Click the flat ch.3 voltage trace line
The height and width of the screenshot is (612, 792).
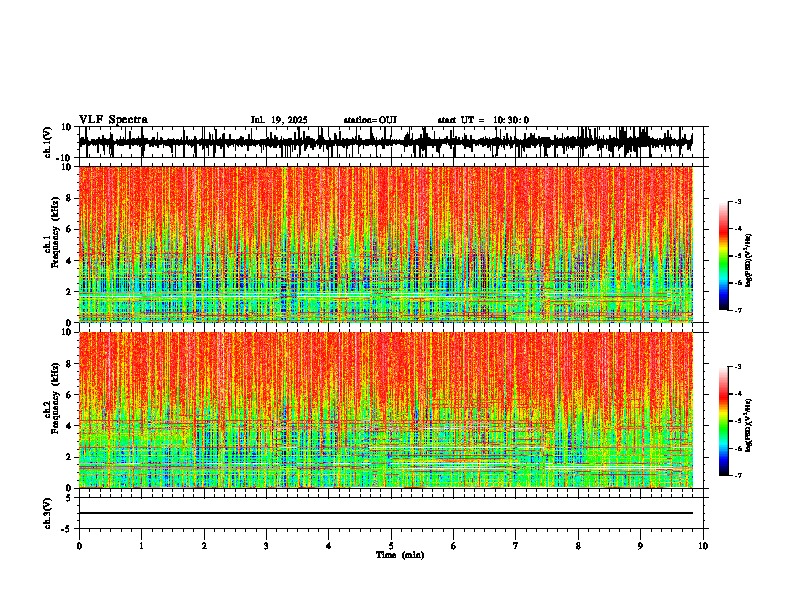tap(386, 513)
